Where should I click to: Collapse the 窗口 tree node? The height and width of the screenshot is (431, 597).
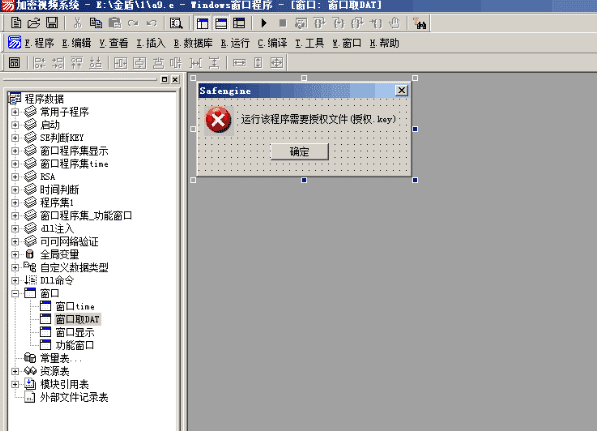click(15, 293)
